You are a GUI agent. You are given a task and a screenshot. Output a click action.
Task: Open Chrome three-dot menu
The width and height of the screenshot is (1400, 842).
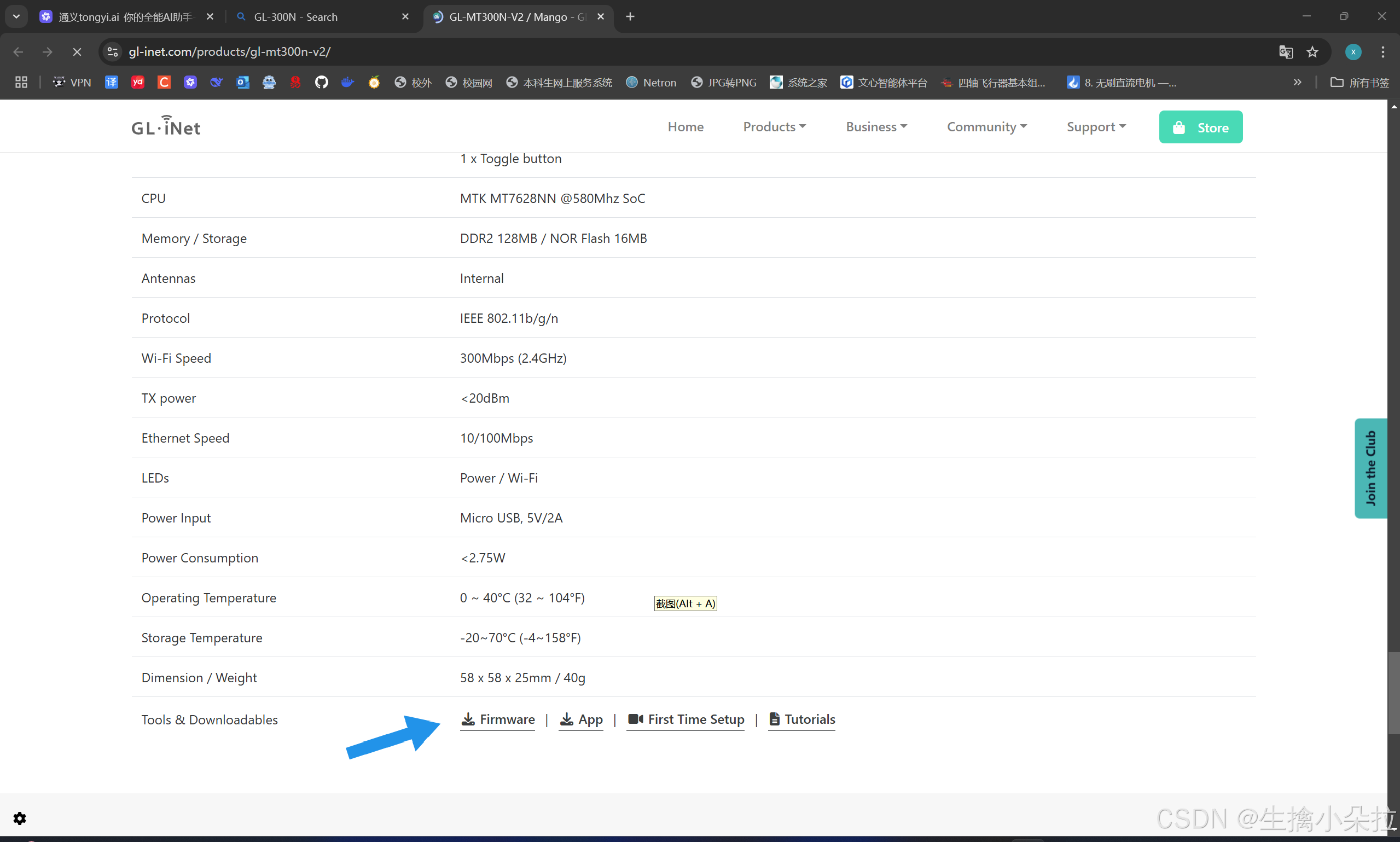(1382, 51)
